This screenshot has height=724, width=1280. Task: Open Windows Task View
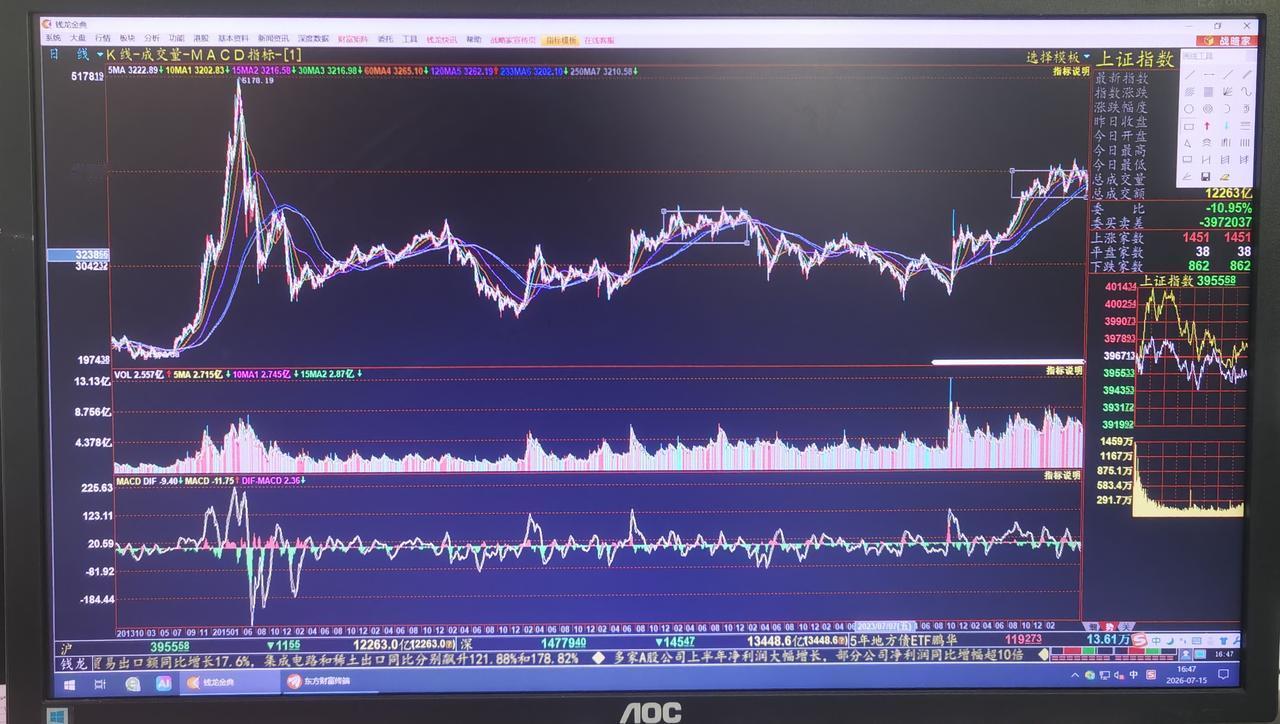click(x=100, y=685)
